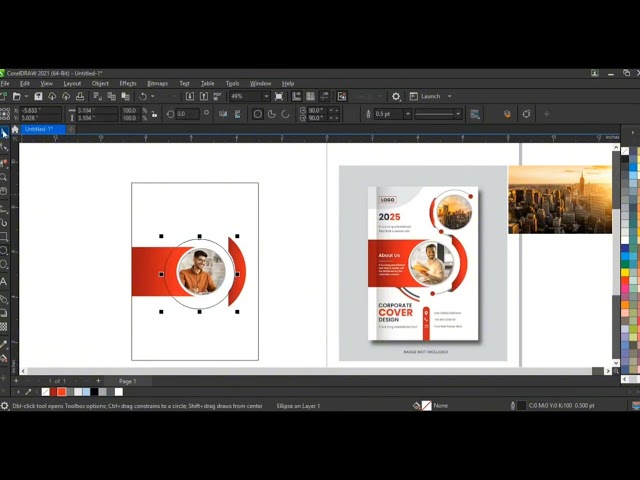The width and height of the screenshot is (640, 480).
Task: Click the Mirror vertically icon
Action: [x=237, y=114]
